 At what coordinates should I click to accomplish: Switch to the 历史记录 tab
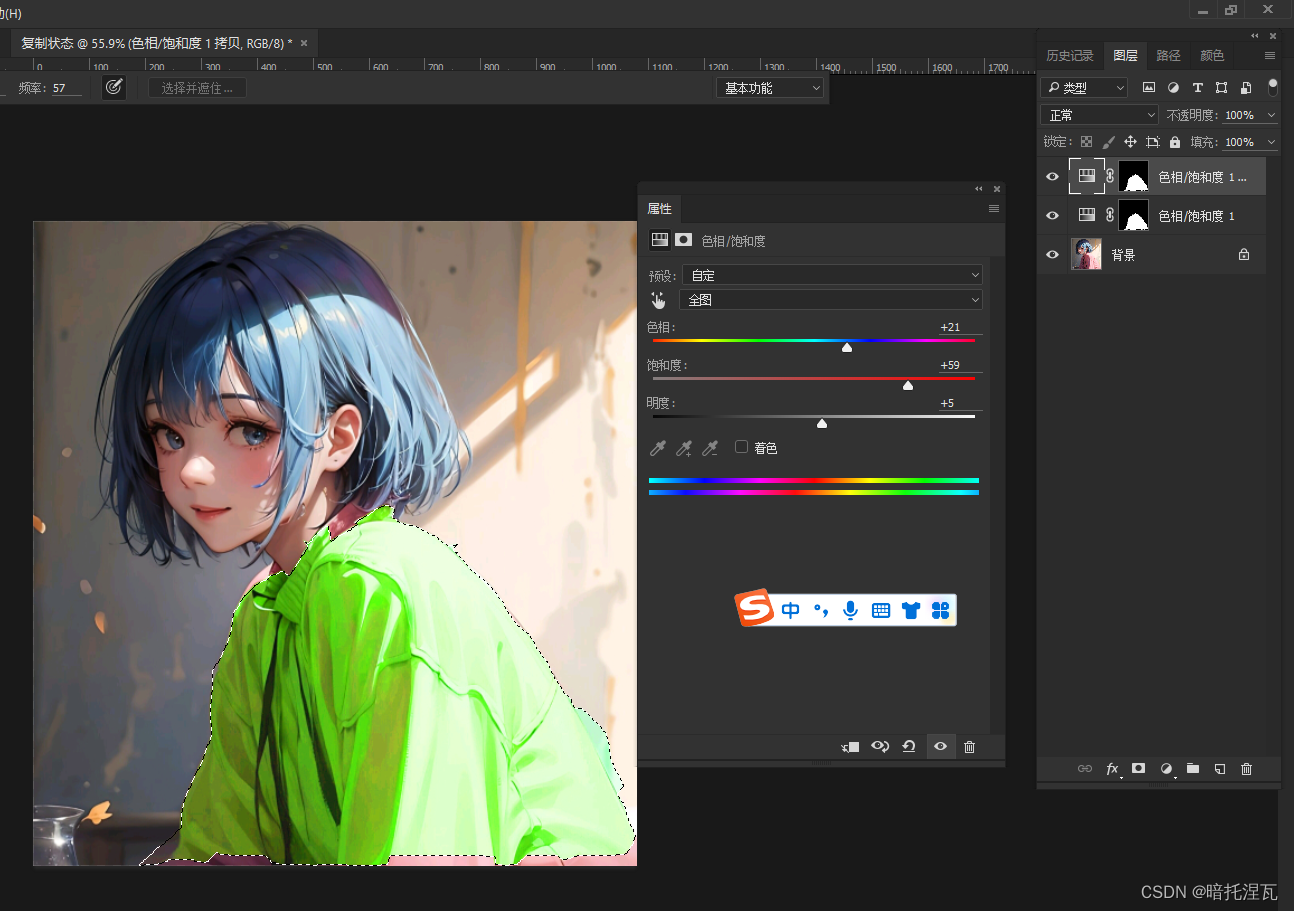coord(1070,56)
